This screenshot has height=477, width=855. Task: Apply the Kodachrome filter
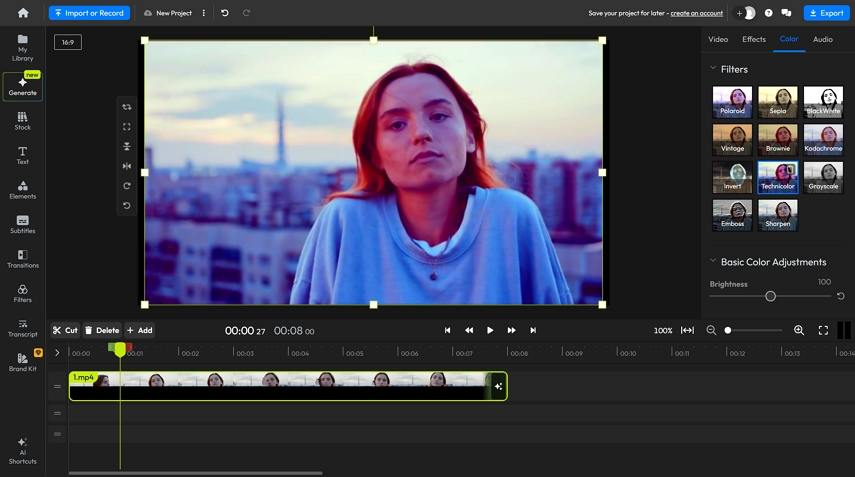pos(823,140)
